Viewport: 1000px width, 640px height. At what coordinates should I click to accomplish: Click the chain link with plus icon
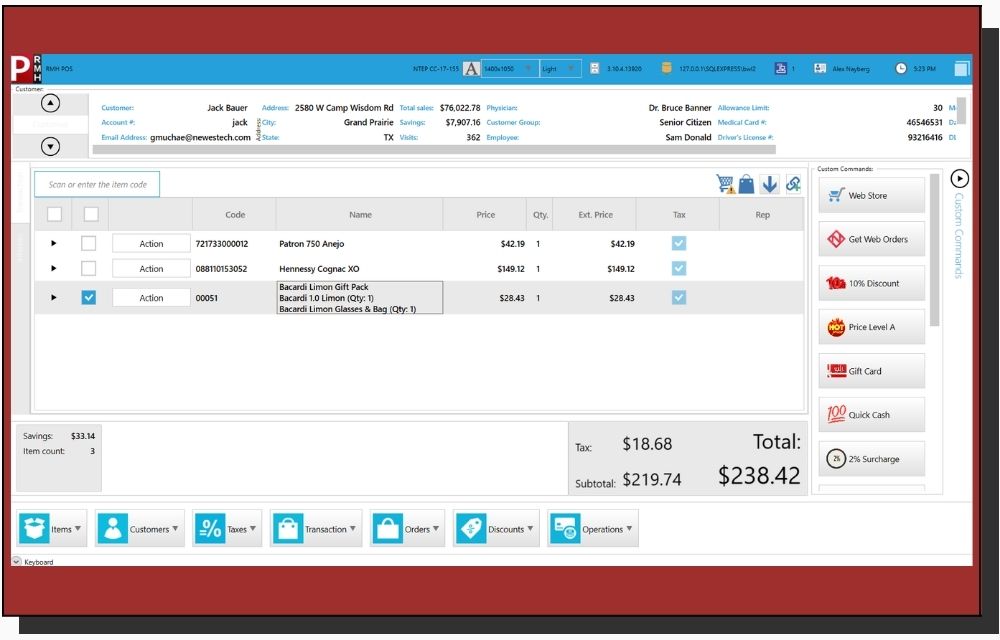[x=793, y=184]
